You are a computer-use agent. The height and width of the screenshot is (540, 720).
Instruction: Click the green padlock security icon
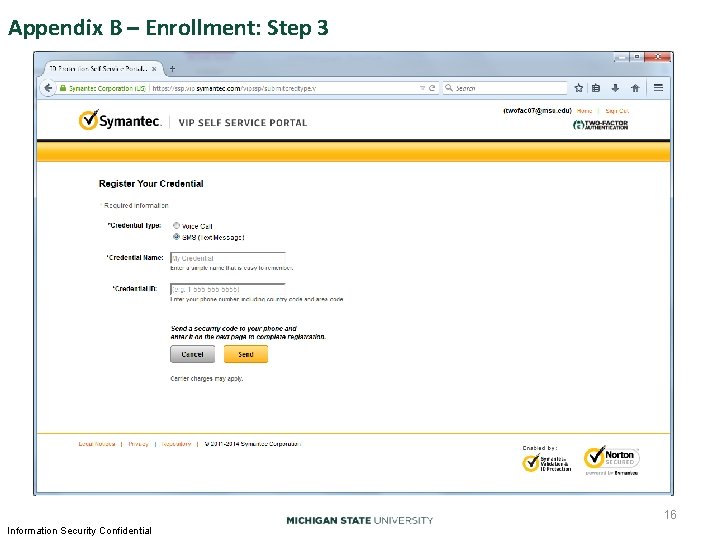coord(63,88)
